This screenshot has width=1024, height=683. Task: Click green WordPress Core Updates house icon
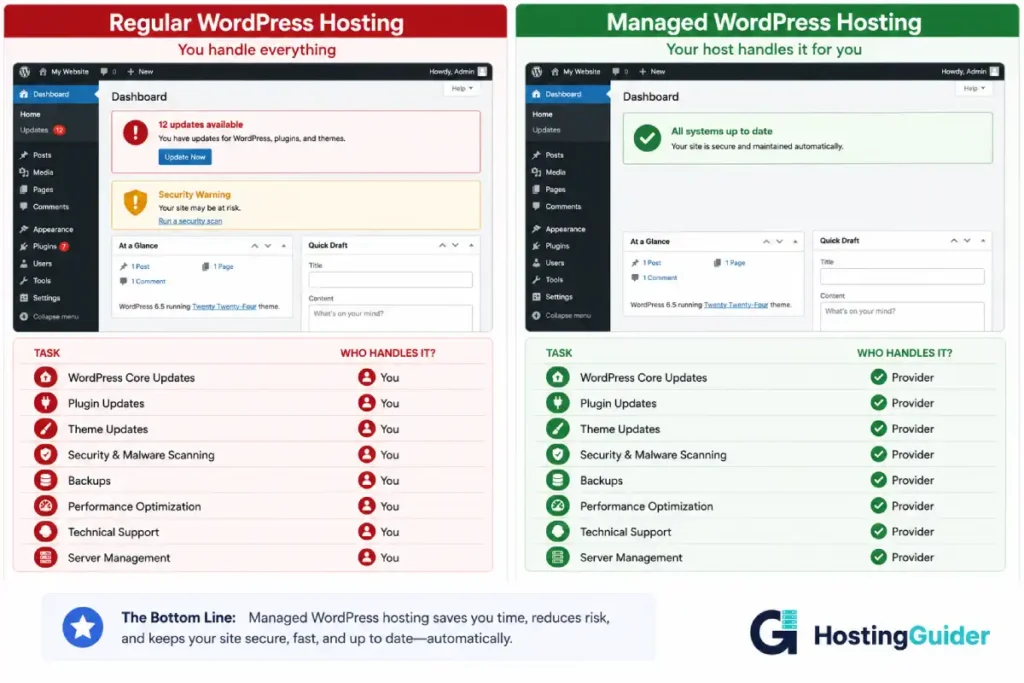(558, 377)
